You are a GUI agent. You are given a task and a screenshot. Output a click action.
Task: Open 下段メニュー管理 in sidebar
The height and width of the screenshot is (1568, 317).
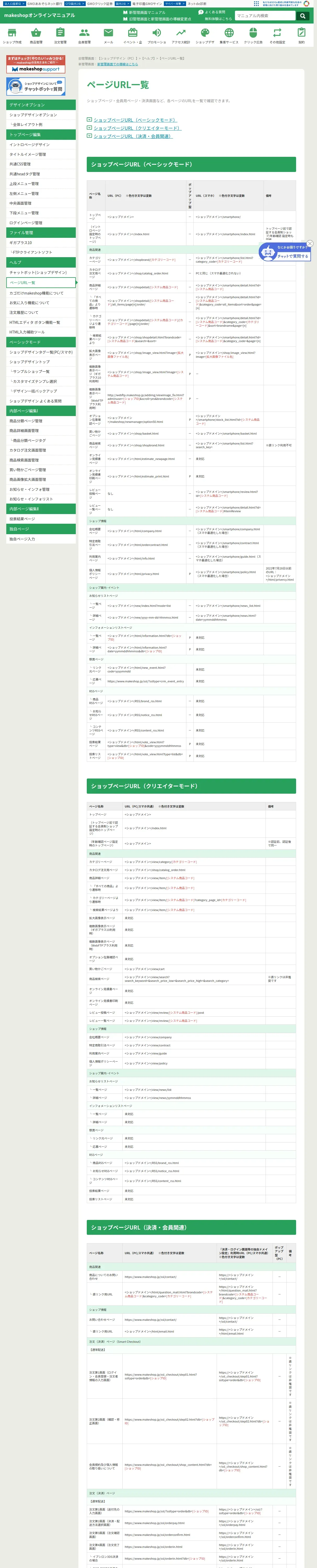[x=41, y=213]
